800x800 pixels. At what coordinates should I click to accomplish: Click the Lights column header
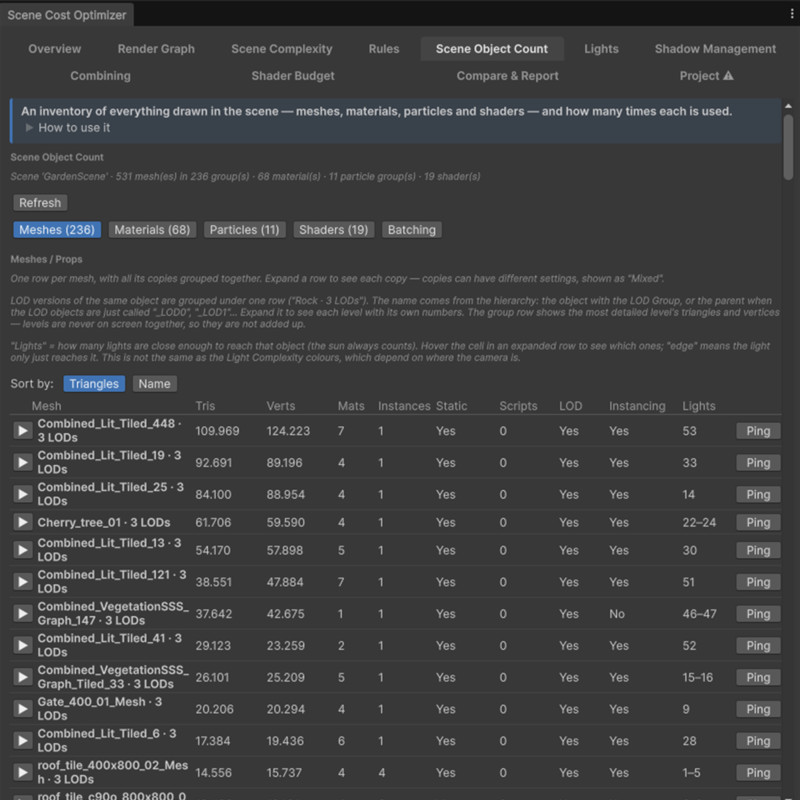(x=698, y=406)
